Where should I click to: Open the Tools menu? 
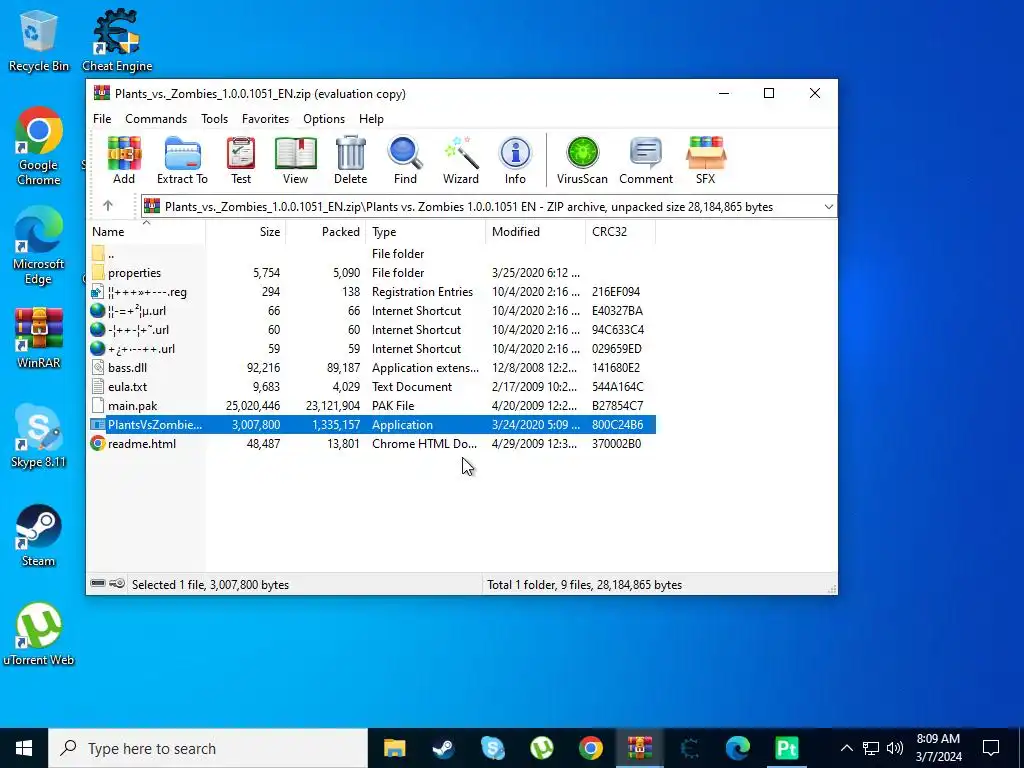point(214,119)
